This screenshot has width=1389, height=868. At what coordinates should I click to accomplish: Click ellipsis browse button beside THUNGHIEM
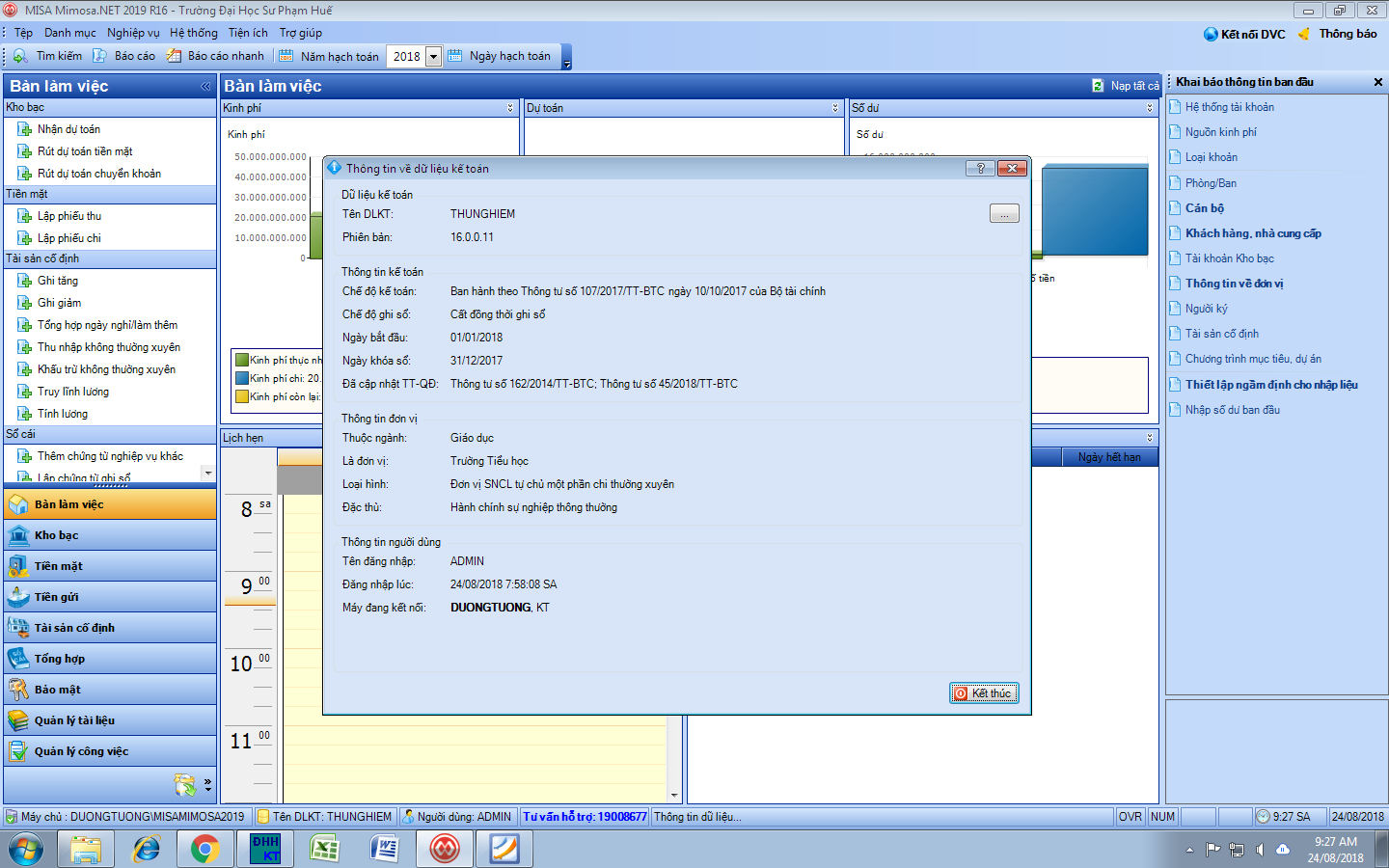coord(1004,214)
